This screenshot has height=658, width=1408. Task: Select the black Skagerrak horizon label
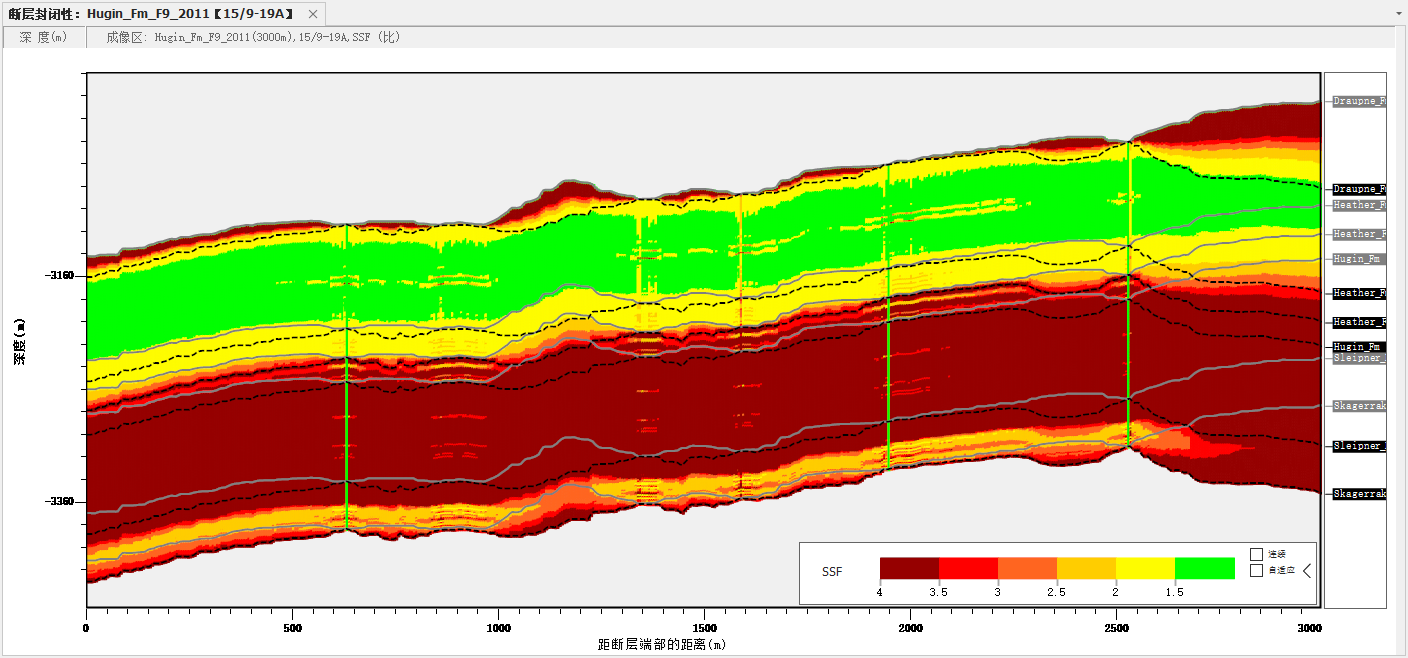pos(1359,494)
